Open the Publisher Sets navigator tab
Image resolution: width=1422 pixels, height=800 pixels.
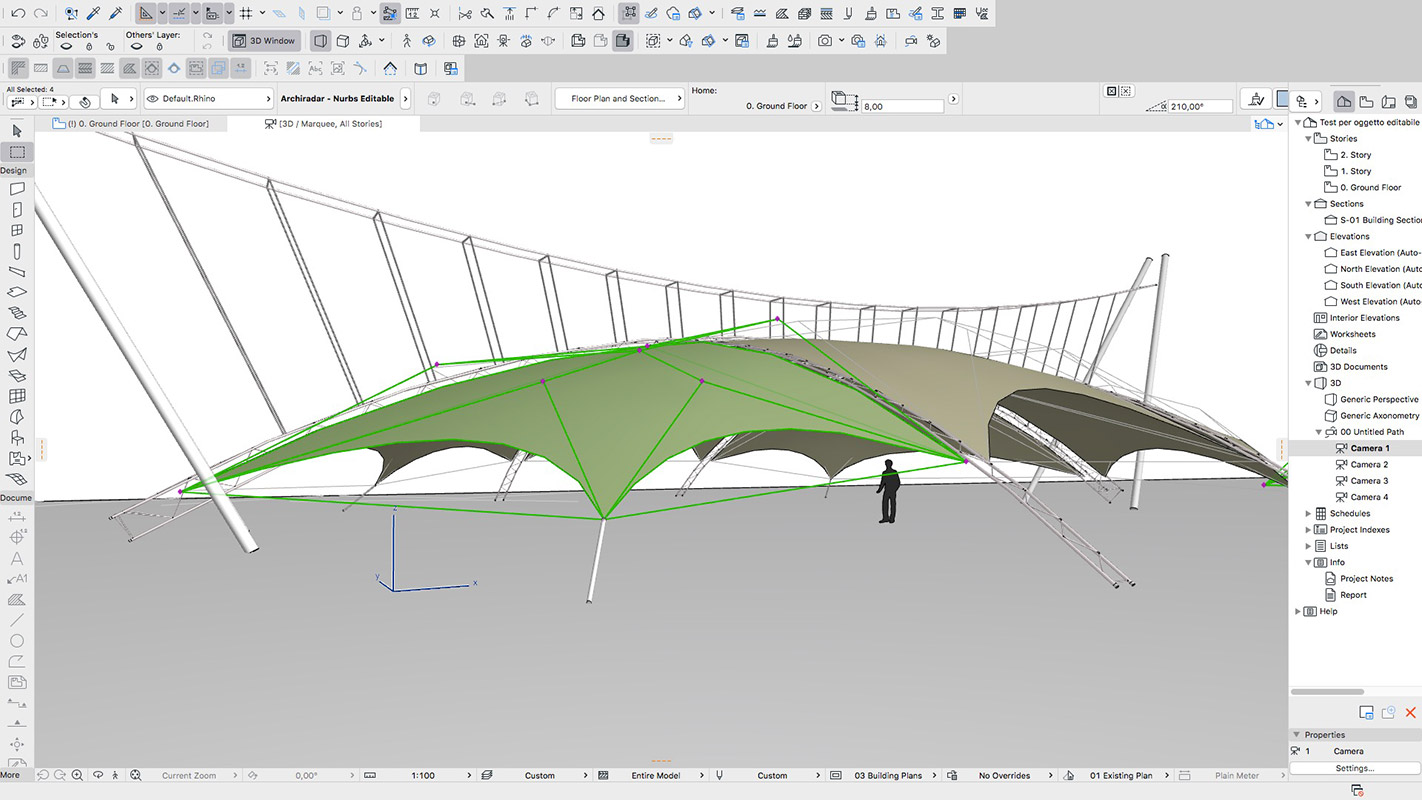[1410, 101]
